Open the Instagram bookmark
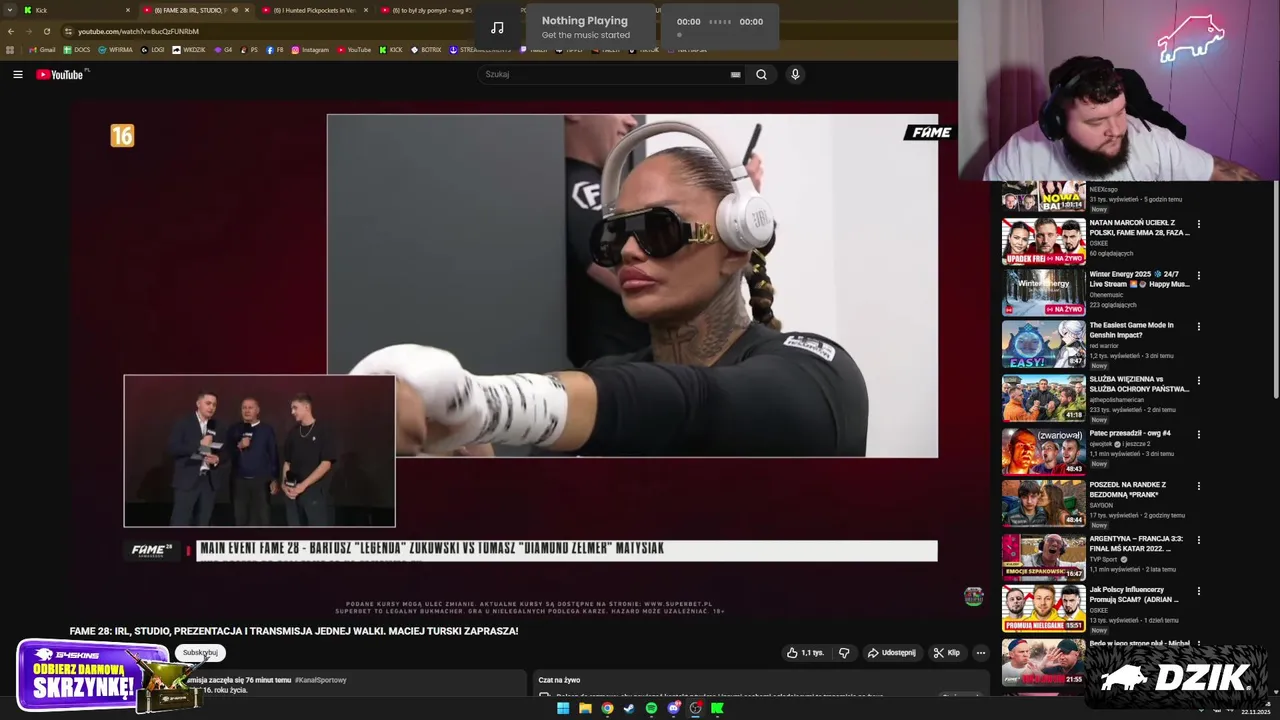Screen dimensions: 1280x720 click(310, 50)
